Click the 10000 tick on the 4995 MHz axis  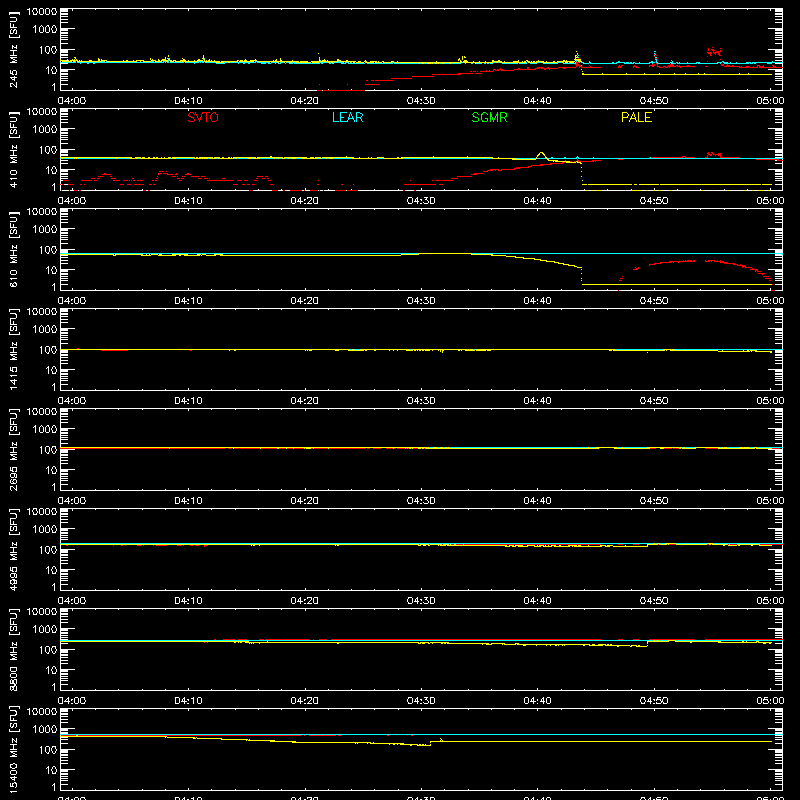coord(42,512)
